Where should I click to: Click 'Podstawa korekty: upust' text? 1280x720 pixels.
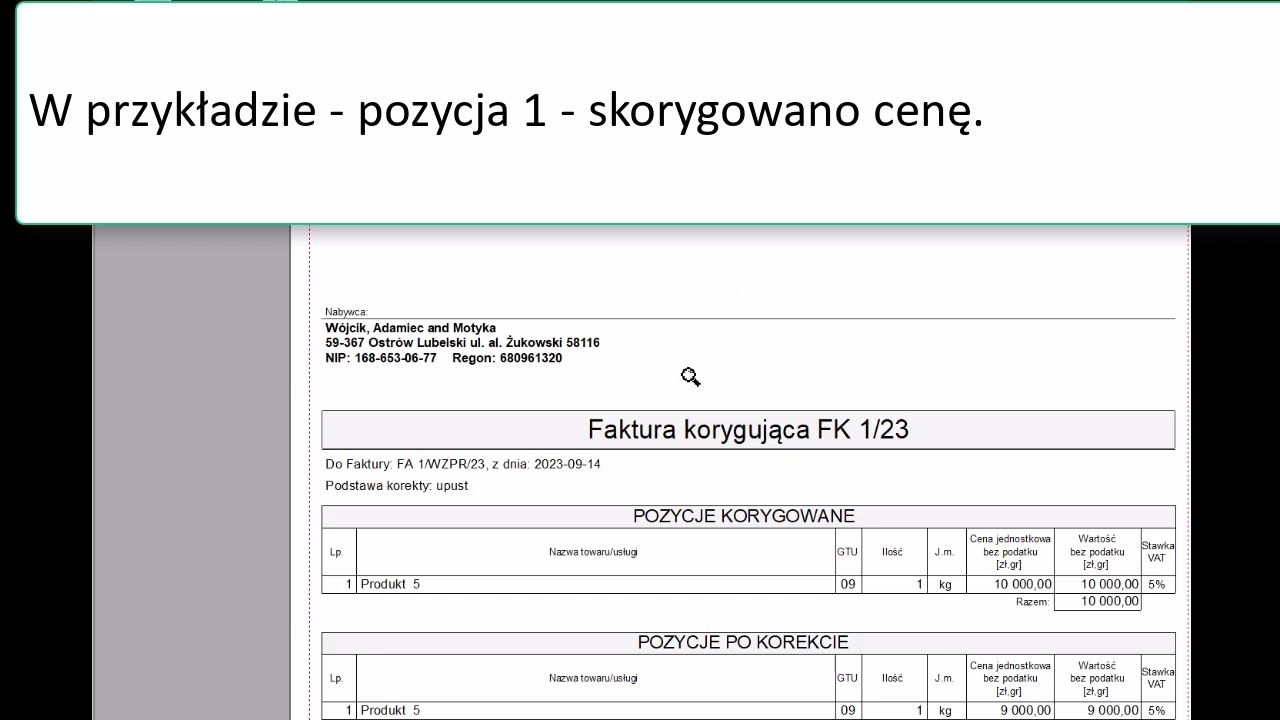[397, 486]
